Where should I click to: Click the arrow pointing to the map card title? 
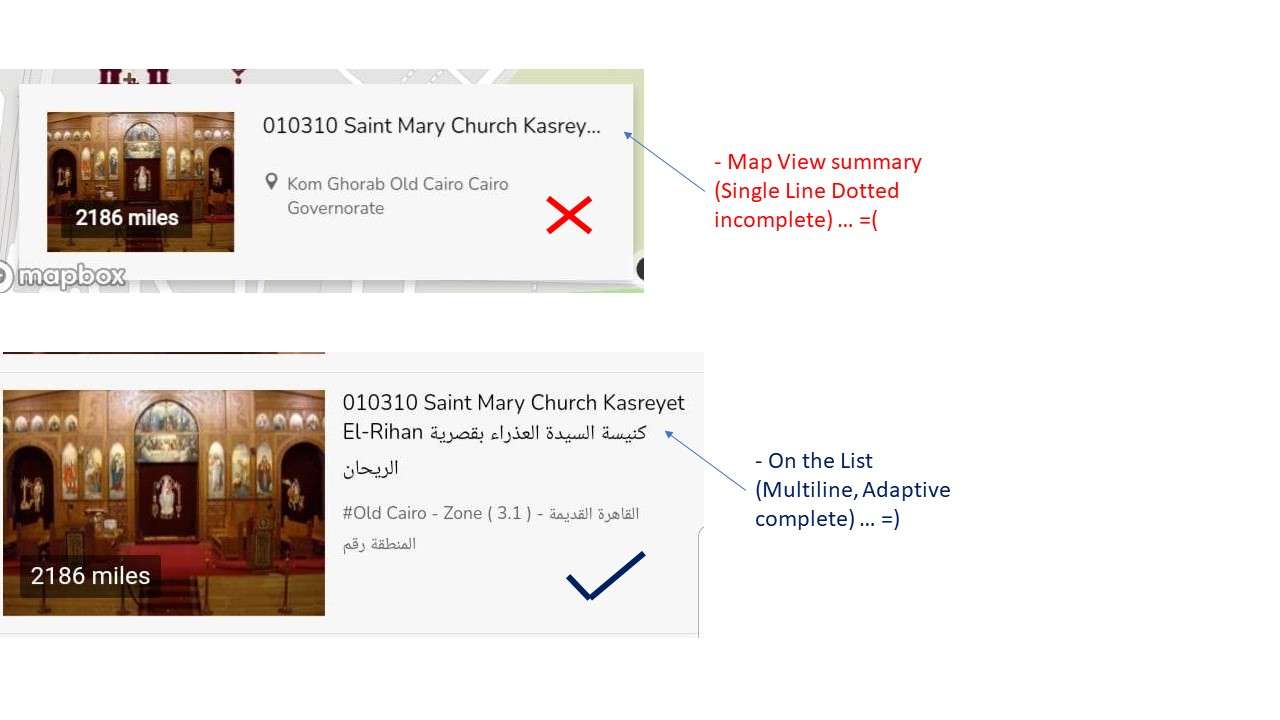pos(665,162)
